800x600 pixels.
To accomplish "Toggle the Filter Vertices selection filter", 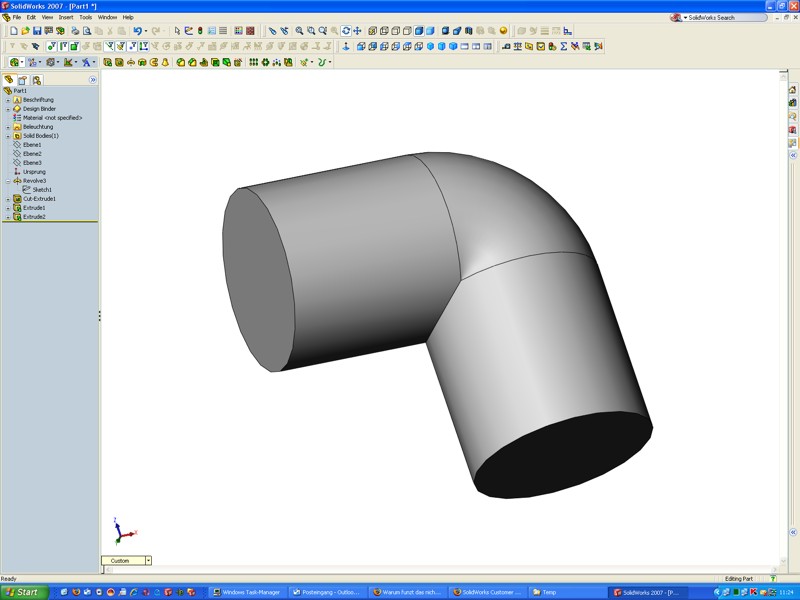I will point(51,46).
